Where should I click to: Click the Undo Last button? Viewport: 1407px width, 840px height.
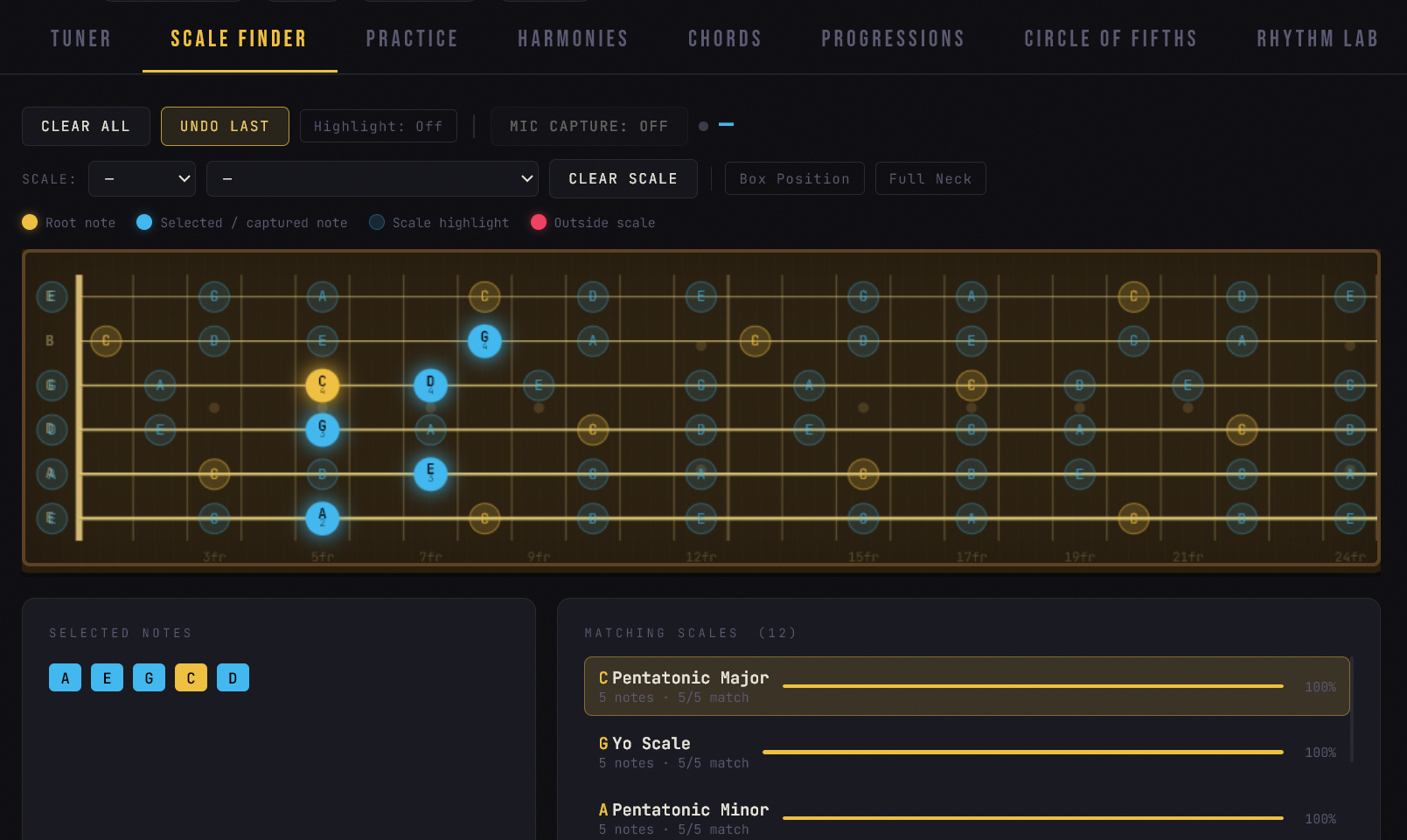click(x=225, y=126)
